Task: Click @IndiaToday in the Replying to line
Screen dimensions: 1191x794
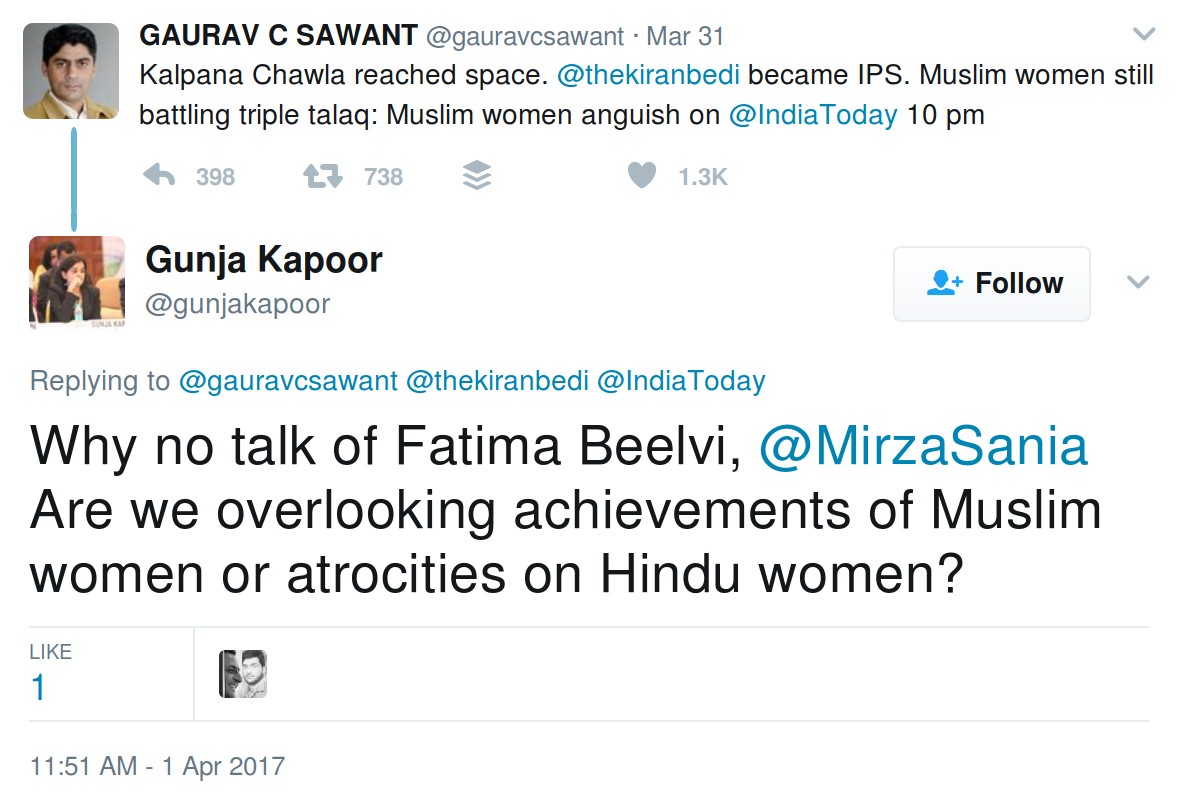Action: (681, 381)
